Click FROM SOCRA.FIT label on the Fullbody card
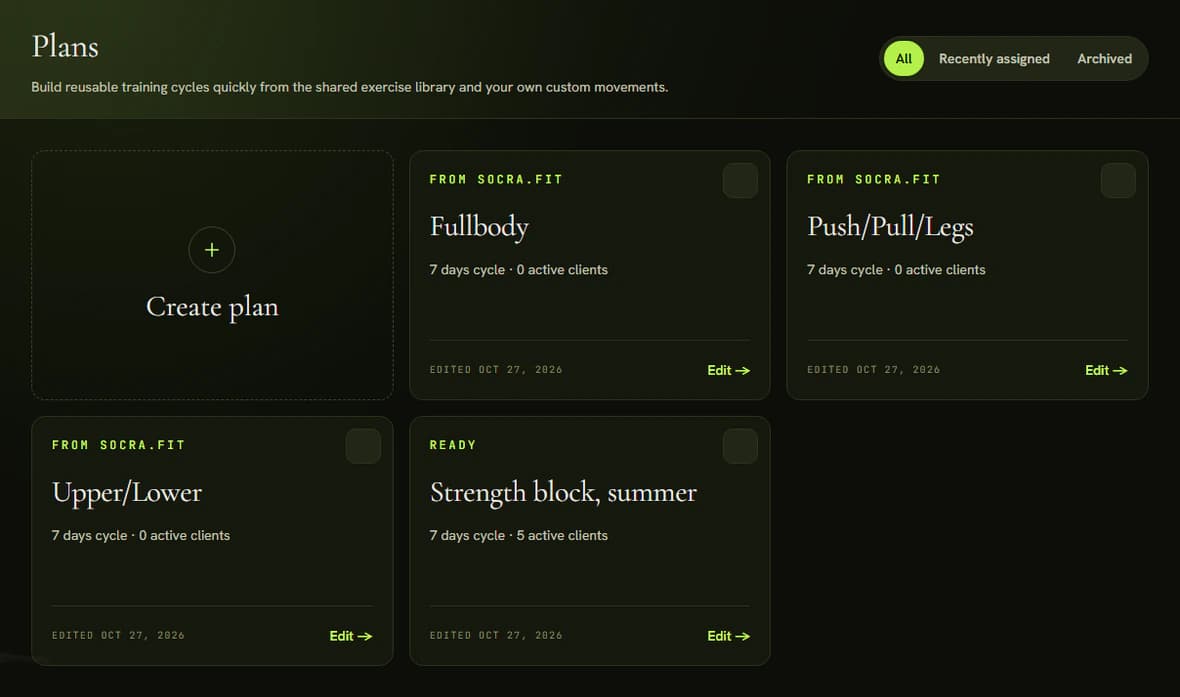1180x697 pixels. pos(496,179)
